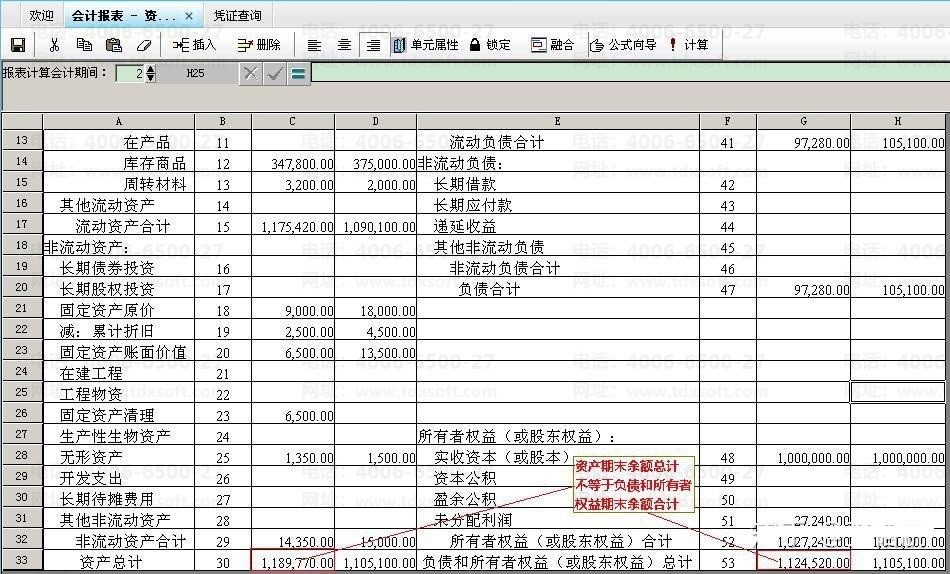
Task: Switch to the 凭证查询 tab
Action: [x=238, y=16]
